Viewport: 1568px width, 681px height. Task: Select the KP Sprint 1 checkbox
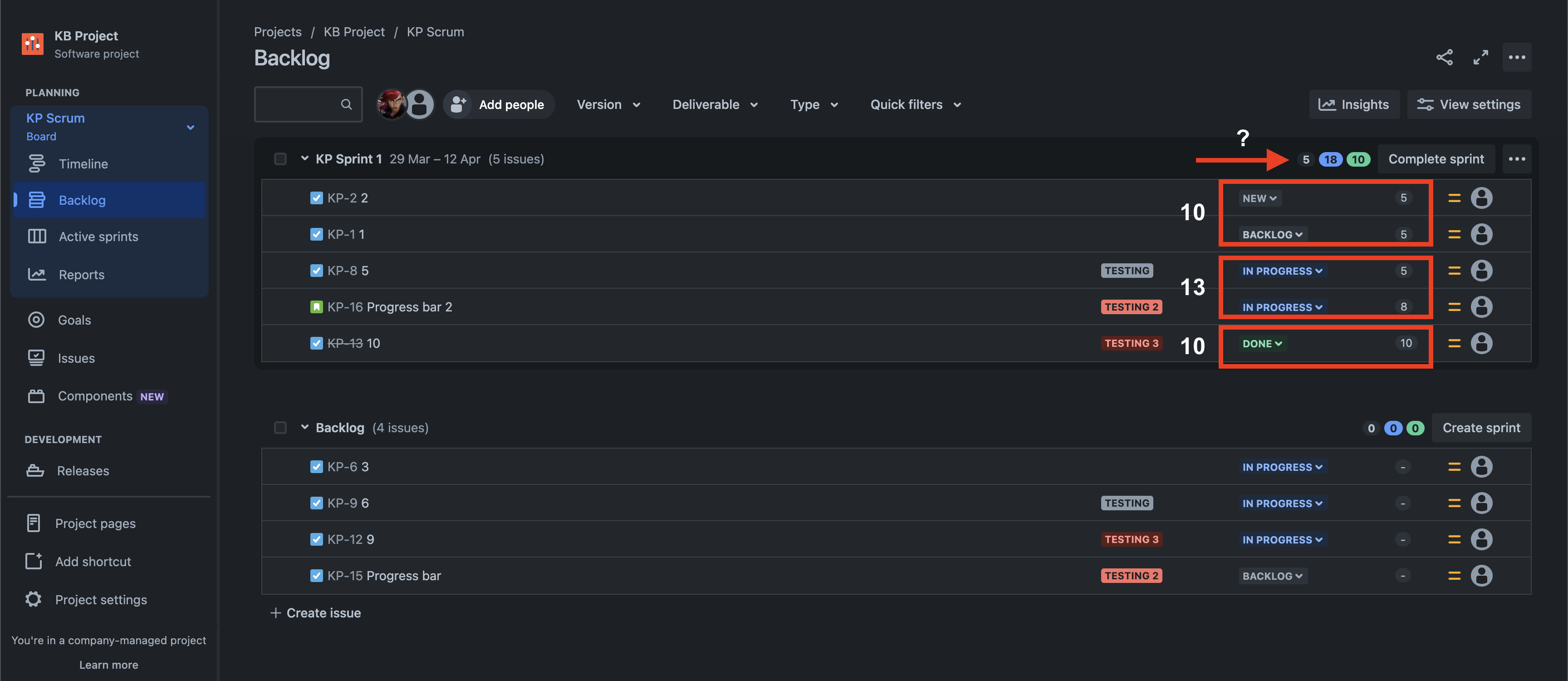tap(280, 159)
